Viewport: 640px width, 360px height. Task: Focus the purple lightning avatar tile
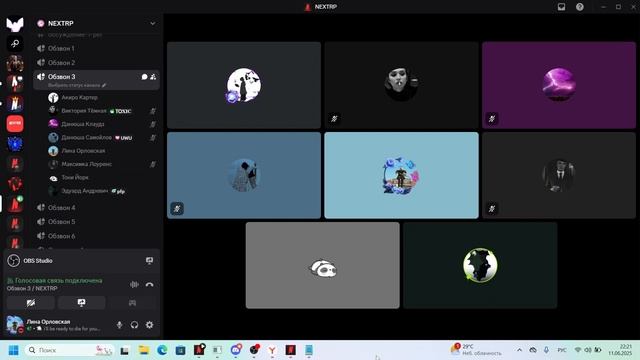[x=559, y=85]
